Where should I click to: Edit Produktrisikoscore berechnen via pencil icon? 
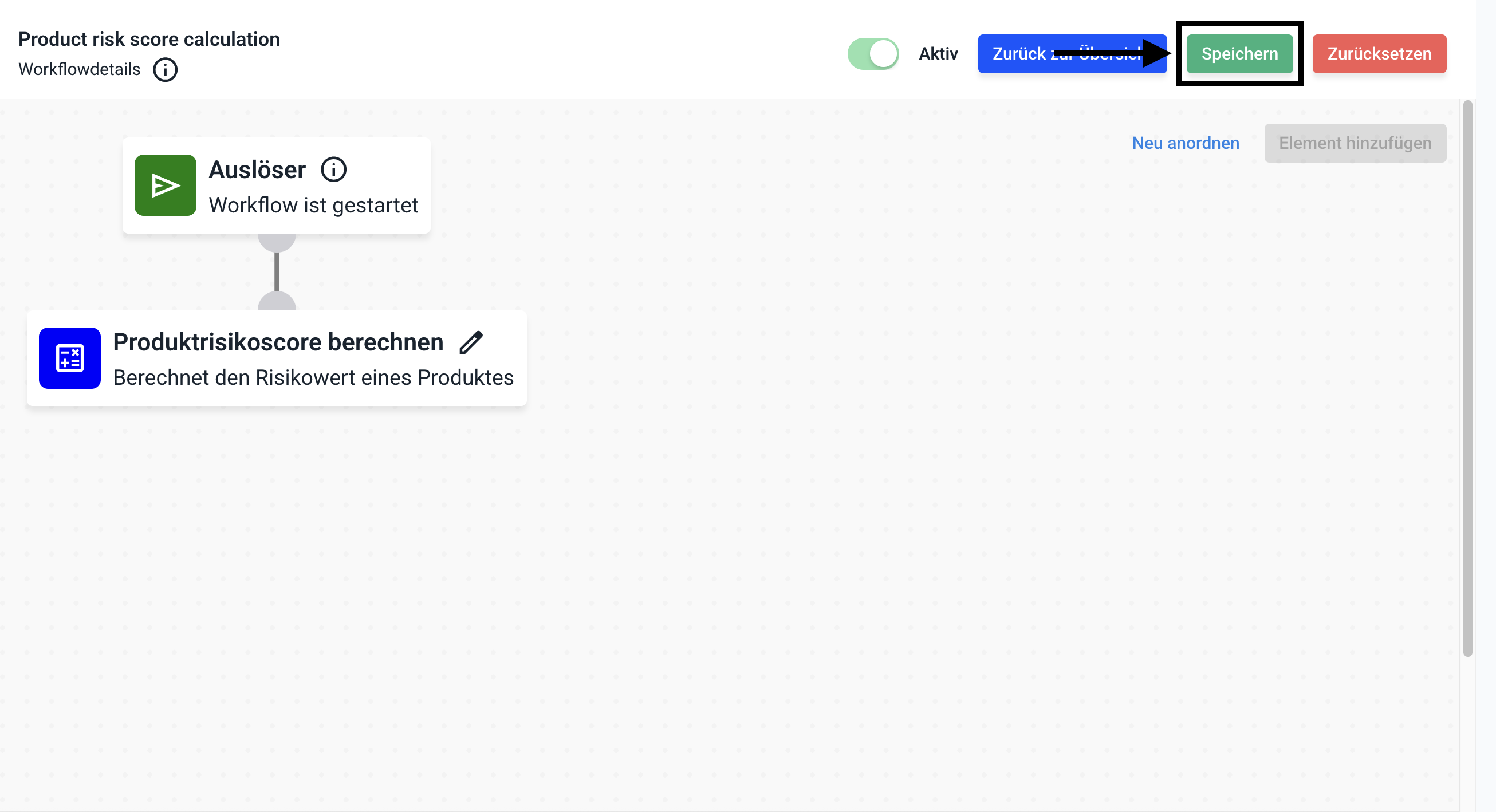pos(471,342)
